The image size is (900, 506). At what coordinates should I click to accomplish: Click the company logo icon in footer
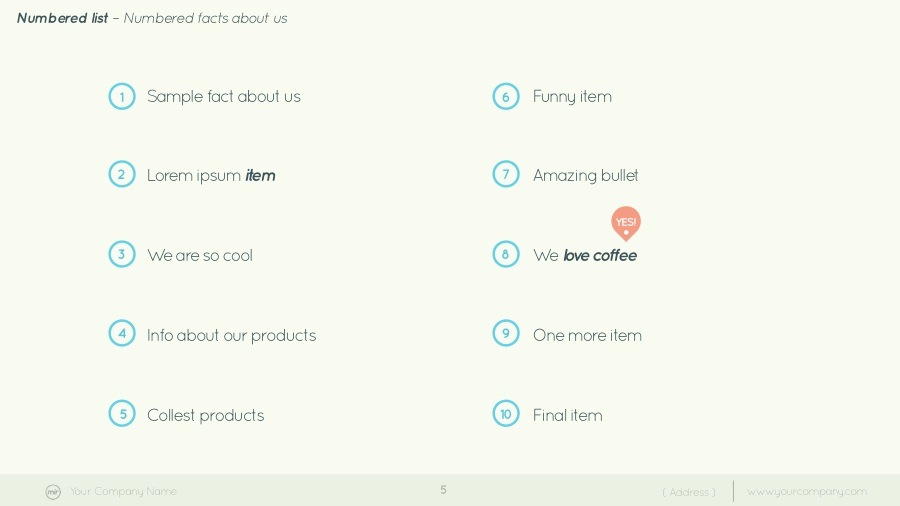pos(53,492)
